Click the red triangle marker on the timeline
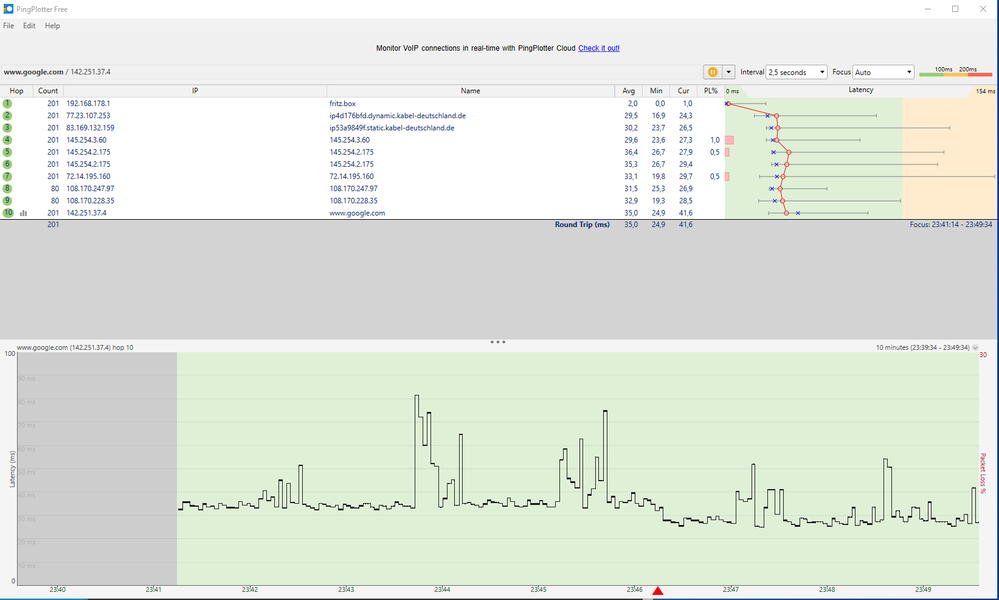The width and height of the screenshot is (999, 600). 658,590
